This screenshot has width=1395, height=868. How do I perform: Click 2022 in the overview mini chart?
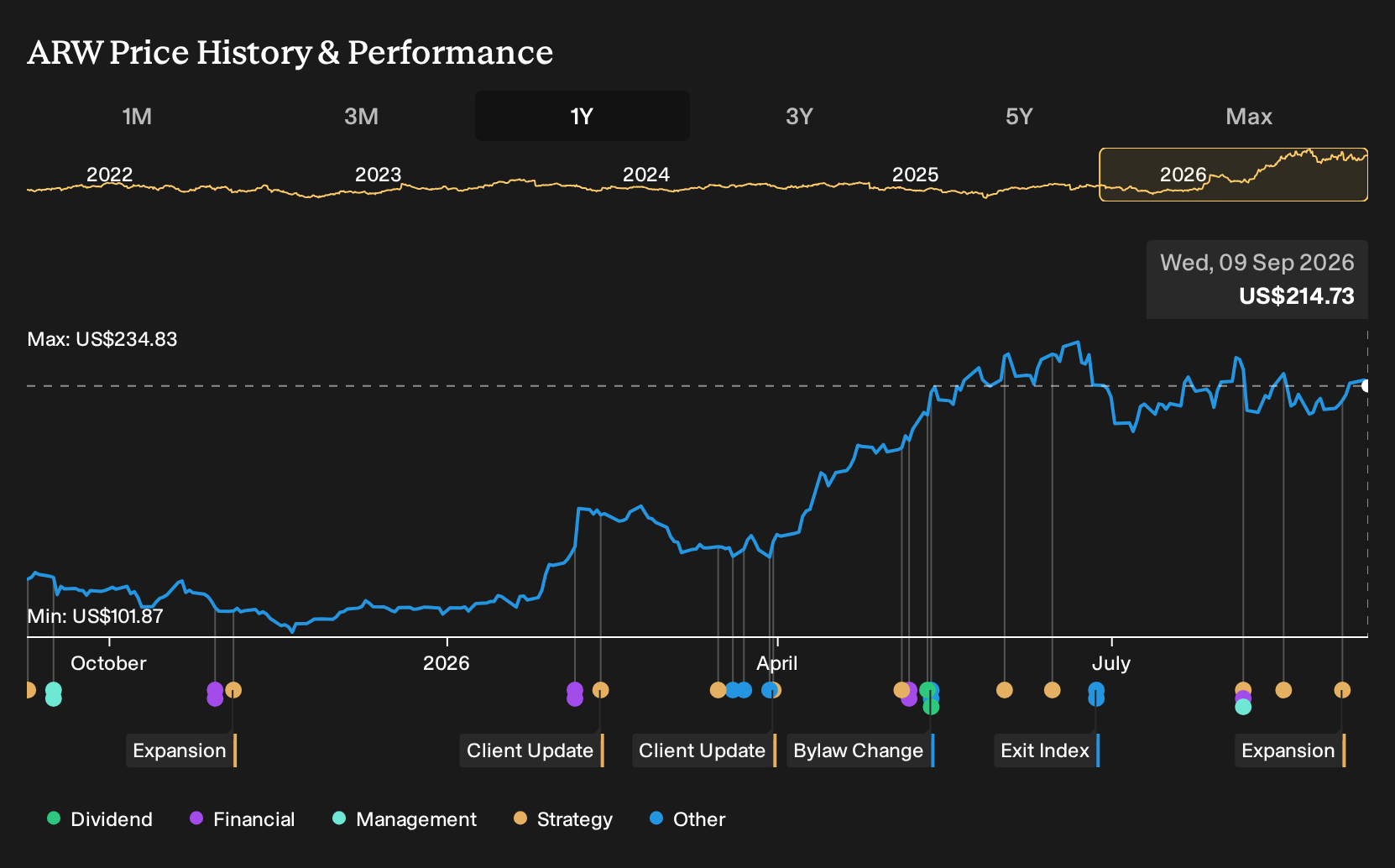(x=110, y=175)
